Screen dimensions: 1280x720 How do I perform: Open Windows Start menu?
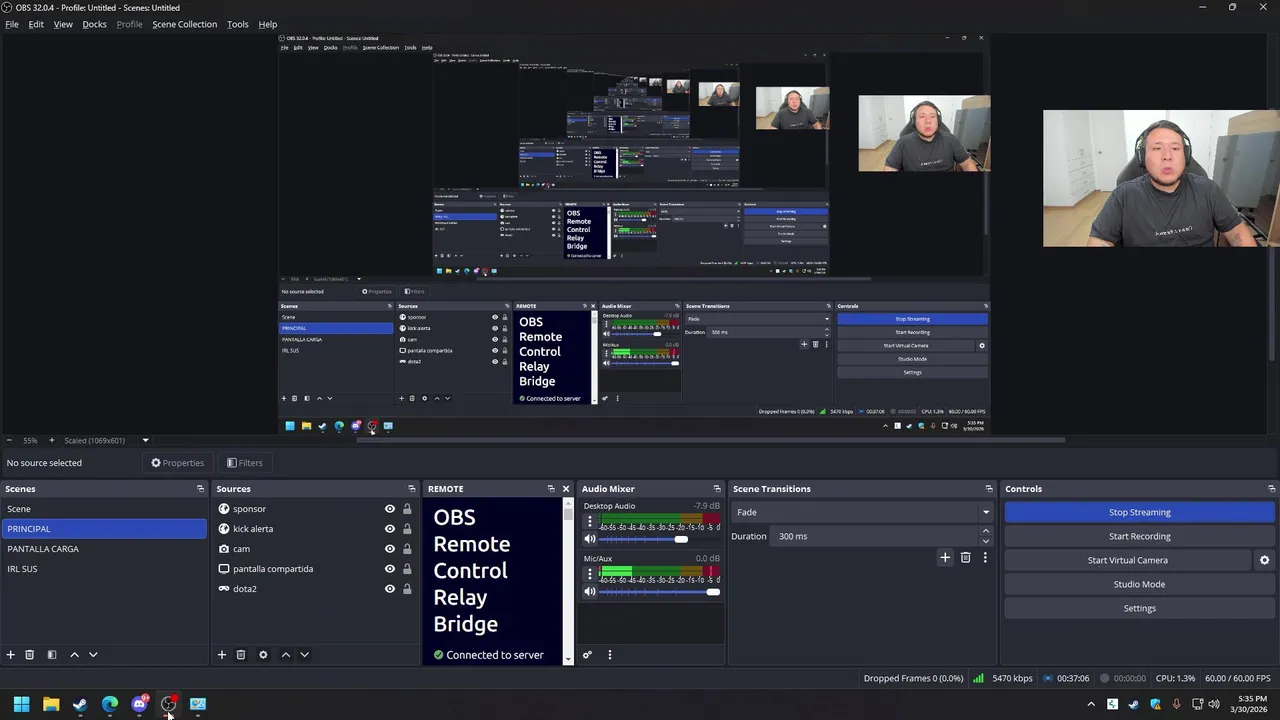tap(21, 704)
